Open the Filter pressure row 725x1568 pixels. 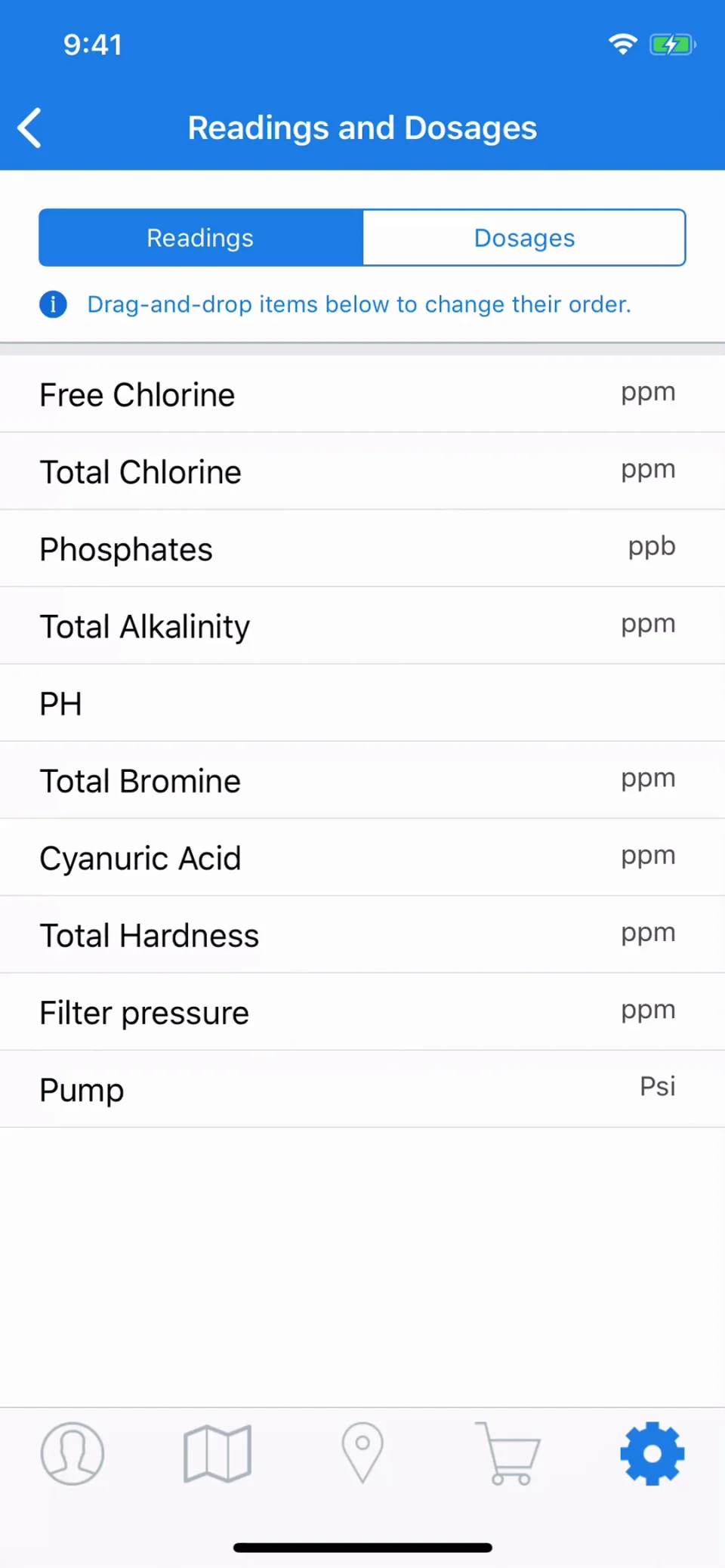362,1012
